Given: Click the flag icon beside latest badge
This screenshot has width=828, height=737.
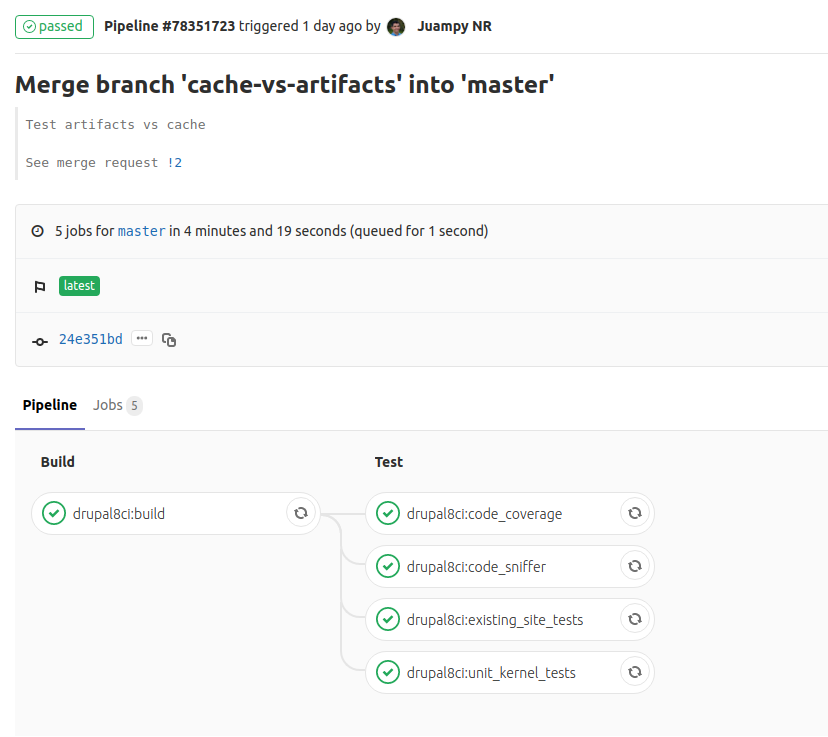Looking at the screenshot, I should (x=40, y=287).
